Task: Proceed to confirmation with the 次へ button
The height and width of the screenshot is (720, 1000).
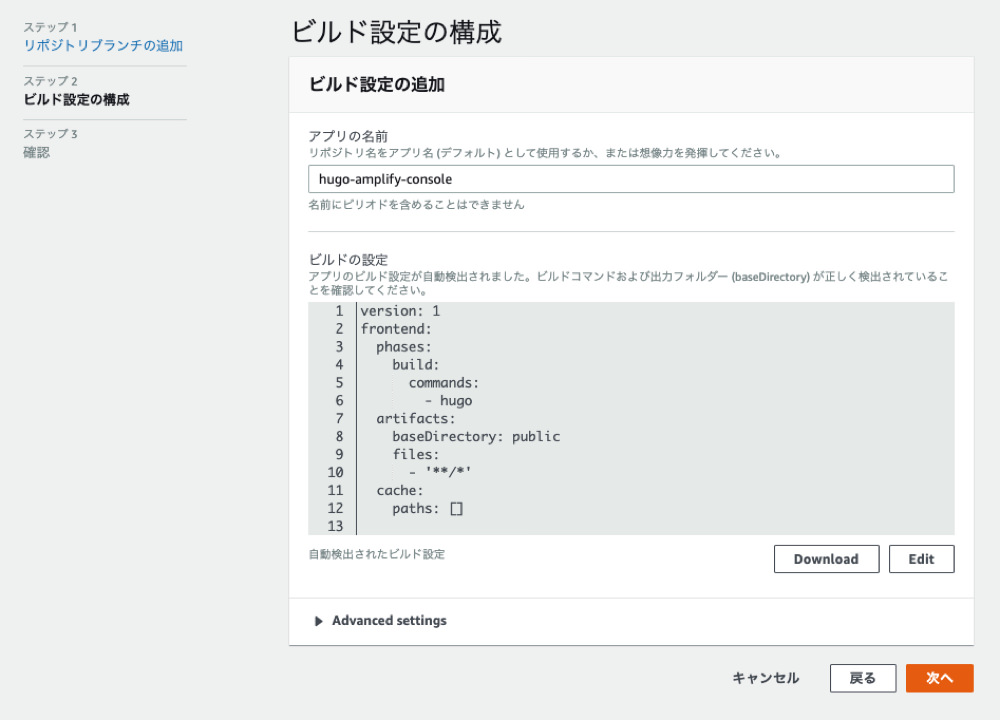Action: (938, 677)
